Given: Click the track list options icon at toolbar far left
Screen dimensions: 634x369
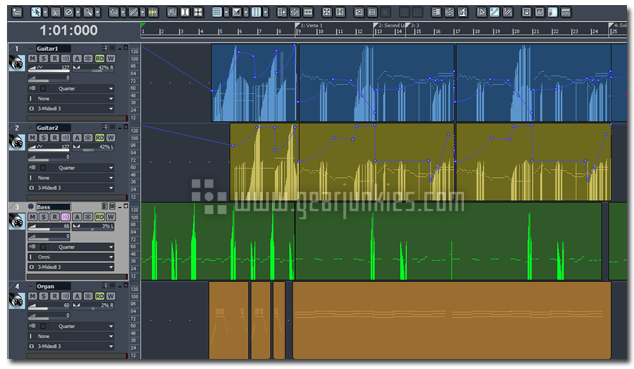Looking at the screenshot, I should coord(17,12).
